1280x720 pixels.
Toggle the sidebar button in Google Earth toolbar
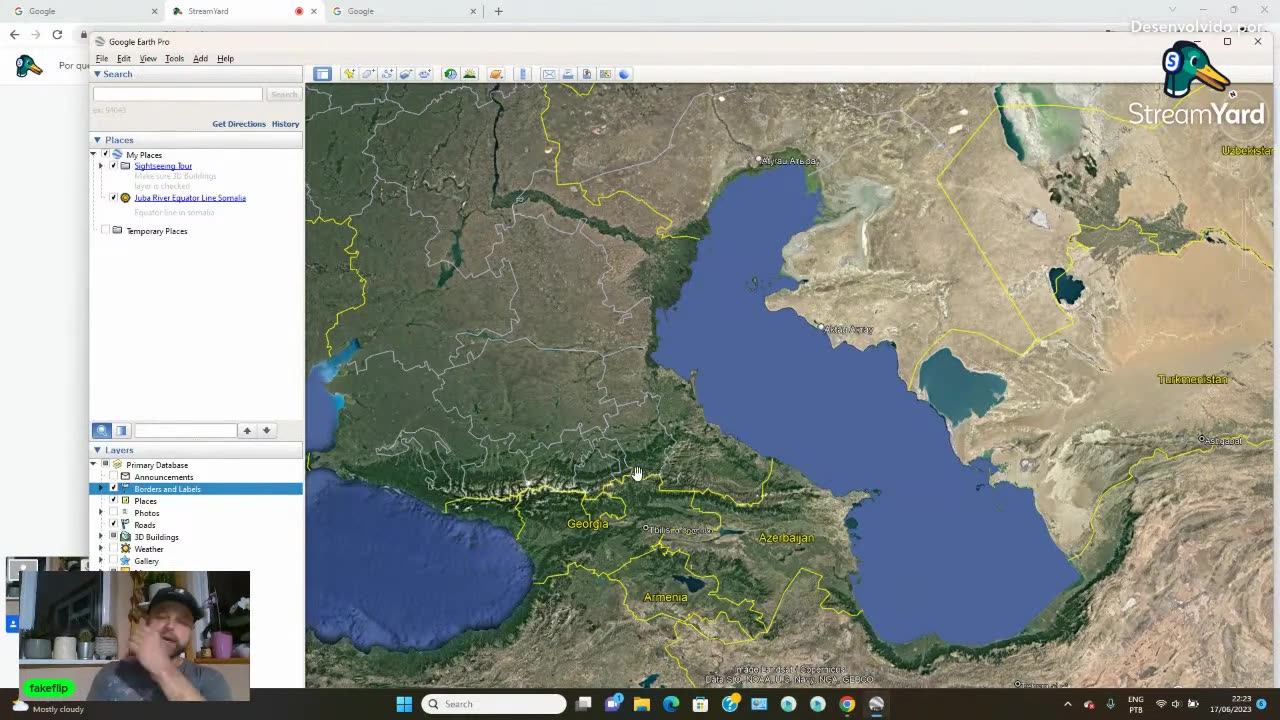(322, 74)
